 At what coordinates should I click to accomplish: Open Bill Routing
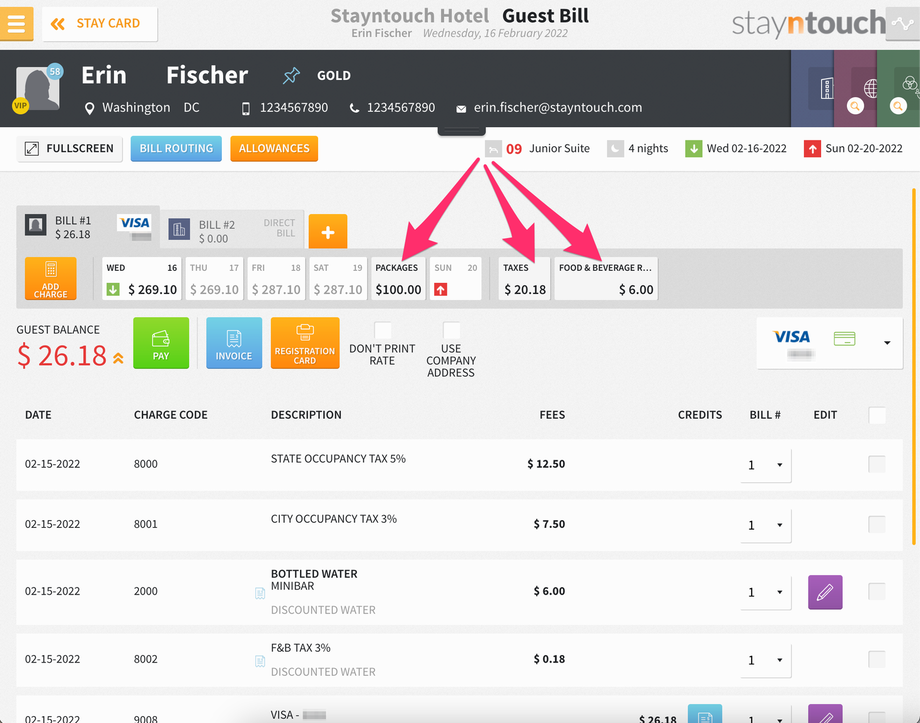(176, 149)
